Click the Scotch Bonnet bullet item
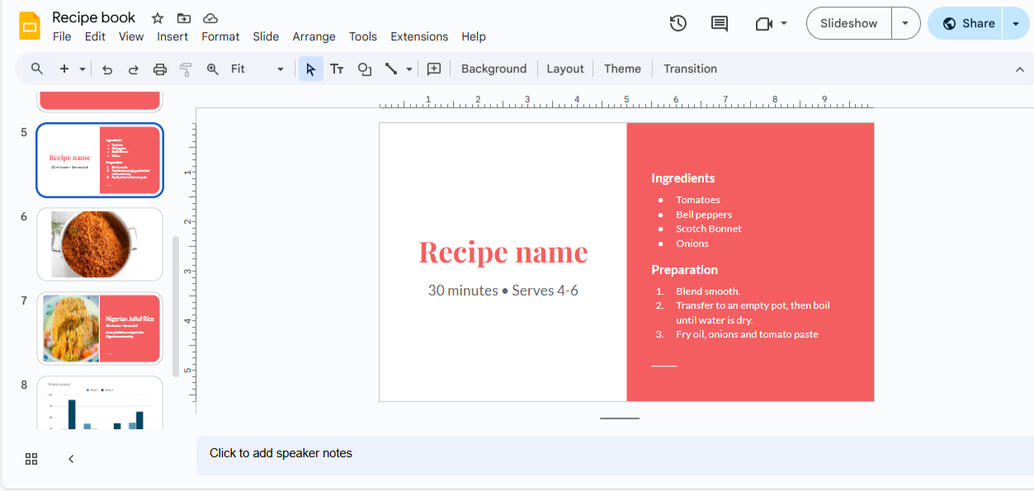This screenshot has height=491, width=1034. point(708,229)
